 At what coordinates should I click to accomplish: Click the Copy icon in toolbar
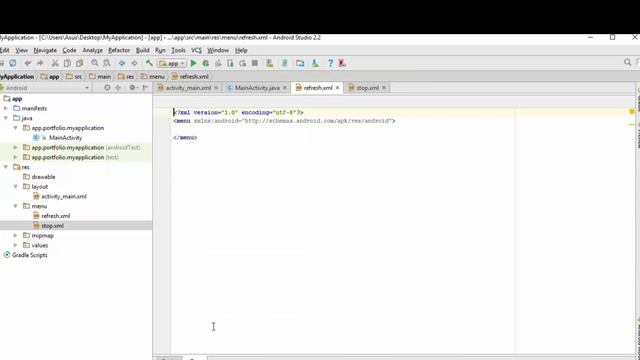[x=67, y=63]
